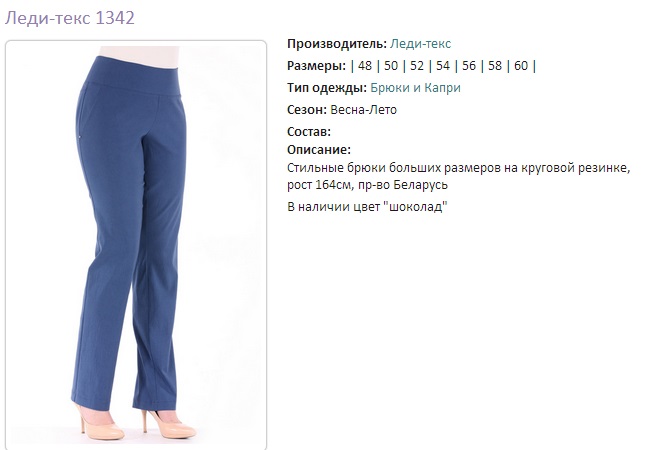Screen dimensions: 646x450
Task: Open the Брюки и Капри category link
Action: click(x=415, y=88)
